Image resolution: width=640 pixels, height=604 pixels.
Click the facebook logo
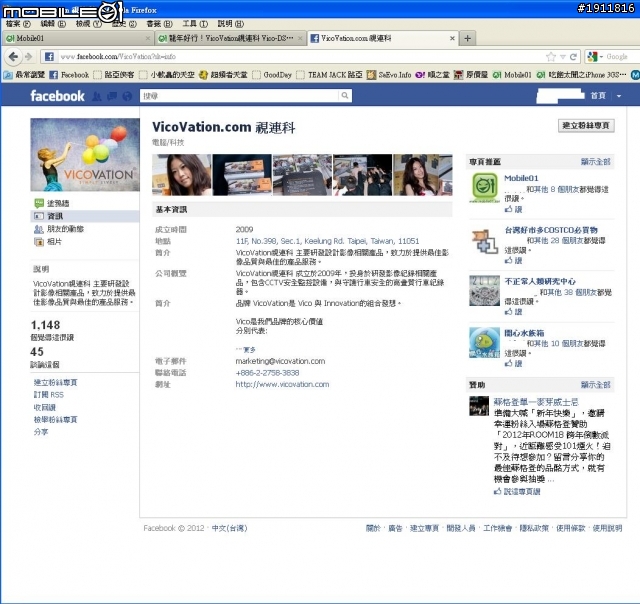(x=57, y=96)
